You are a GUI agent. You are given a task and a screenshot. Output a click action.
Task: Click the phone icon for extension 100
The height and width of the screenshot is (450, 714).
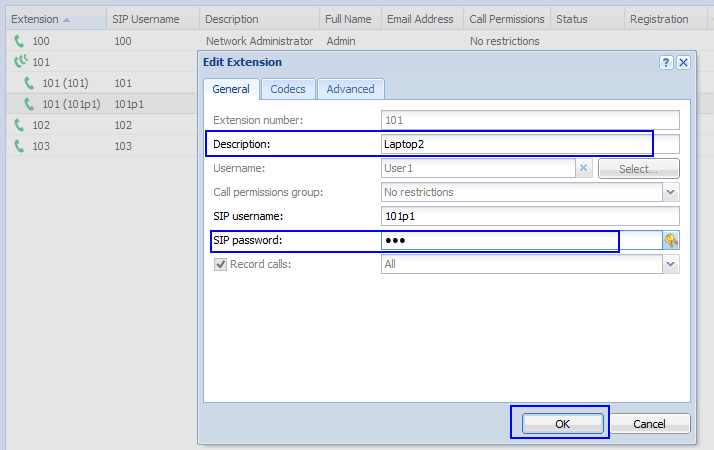click(19, 41)
